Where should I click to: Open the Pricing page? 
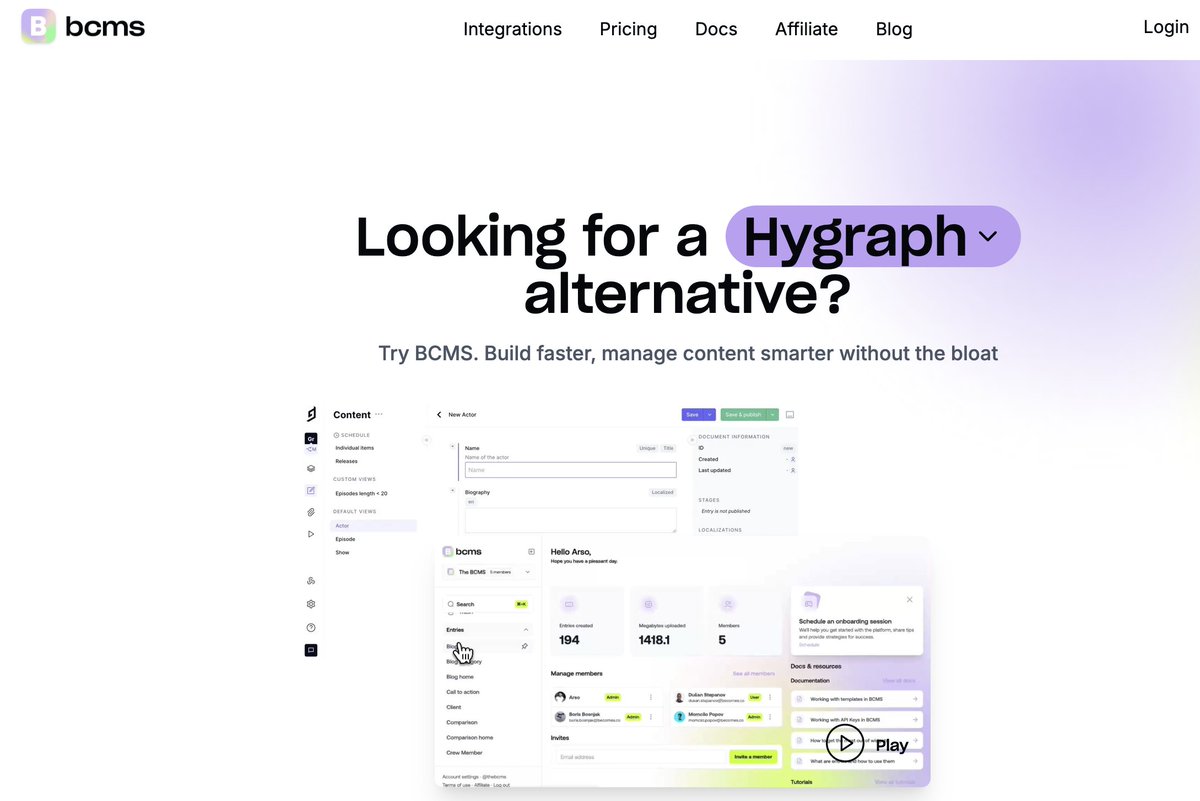point(628,29)
